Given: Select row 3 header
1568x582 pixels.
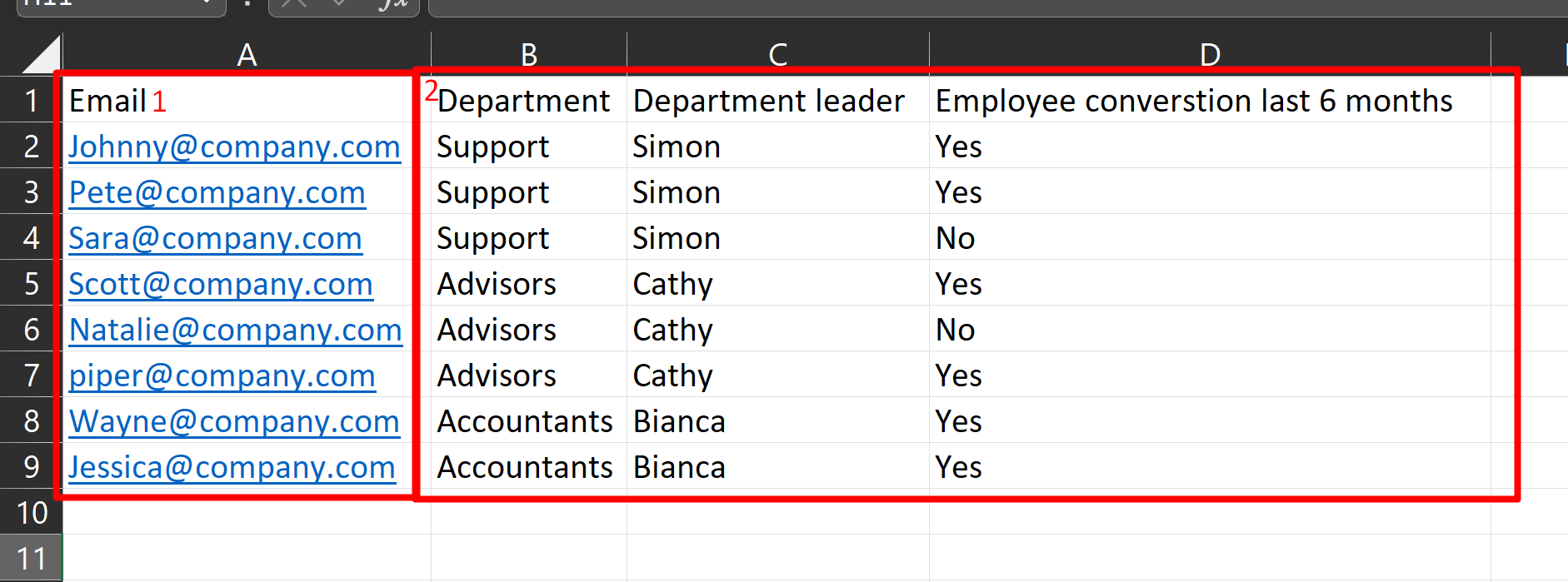Looking at the screenshot, I should (x=31, y=192).
